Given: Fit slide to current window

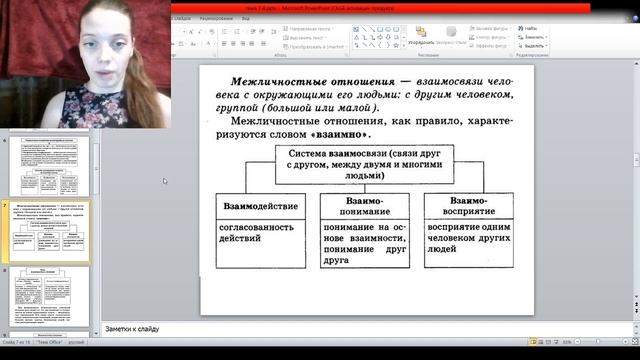Looking at the screenshot, I should pyautogui.click(x=635, y=342).
